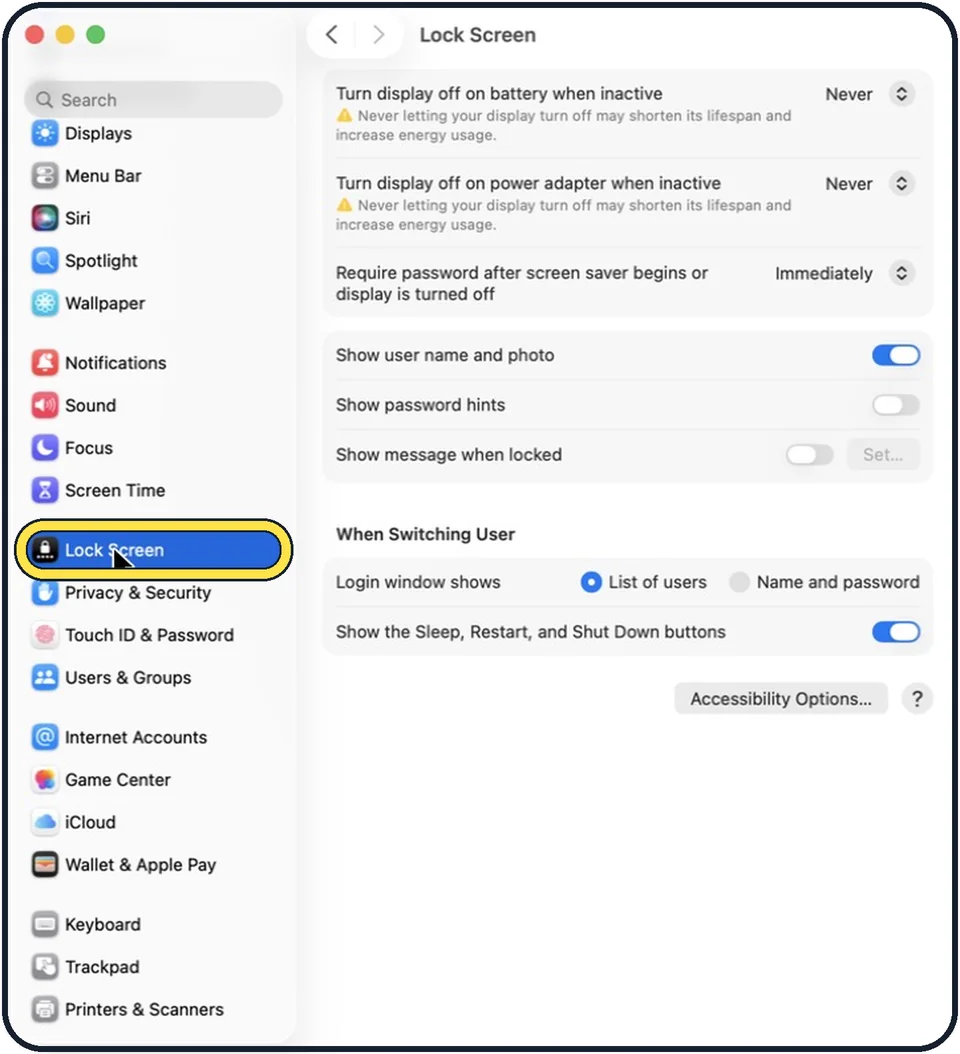960x1054 pixels.
Task: Click the Privacy & Security hand icon
Action: (x=45, y=593)
